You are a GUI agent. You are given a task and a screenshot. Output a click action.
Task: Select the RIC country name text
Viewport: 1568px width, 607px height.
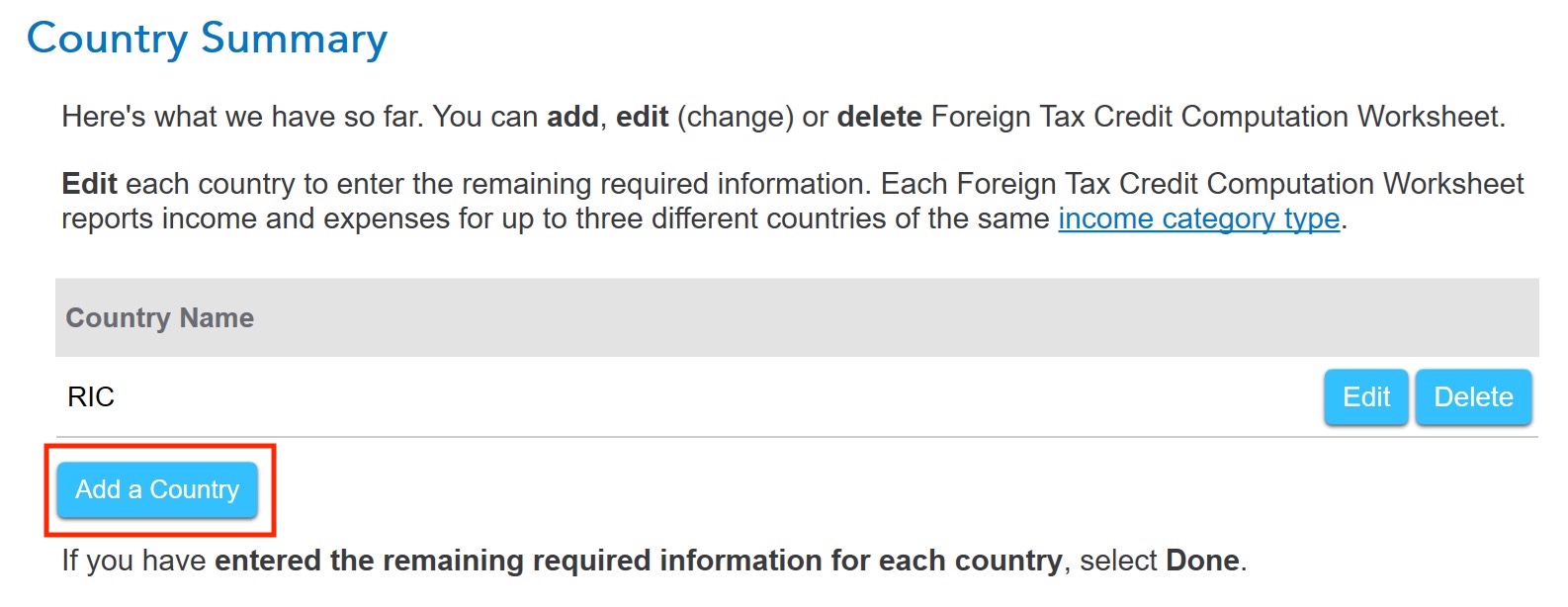point(91,396)
